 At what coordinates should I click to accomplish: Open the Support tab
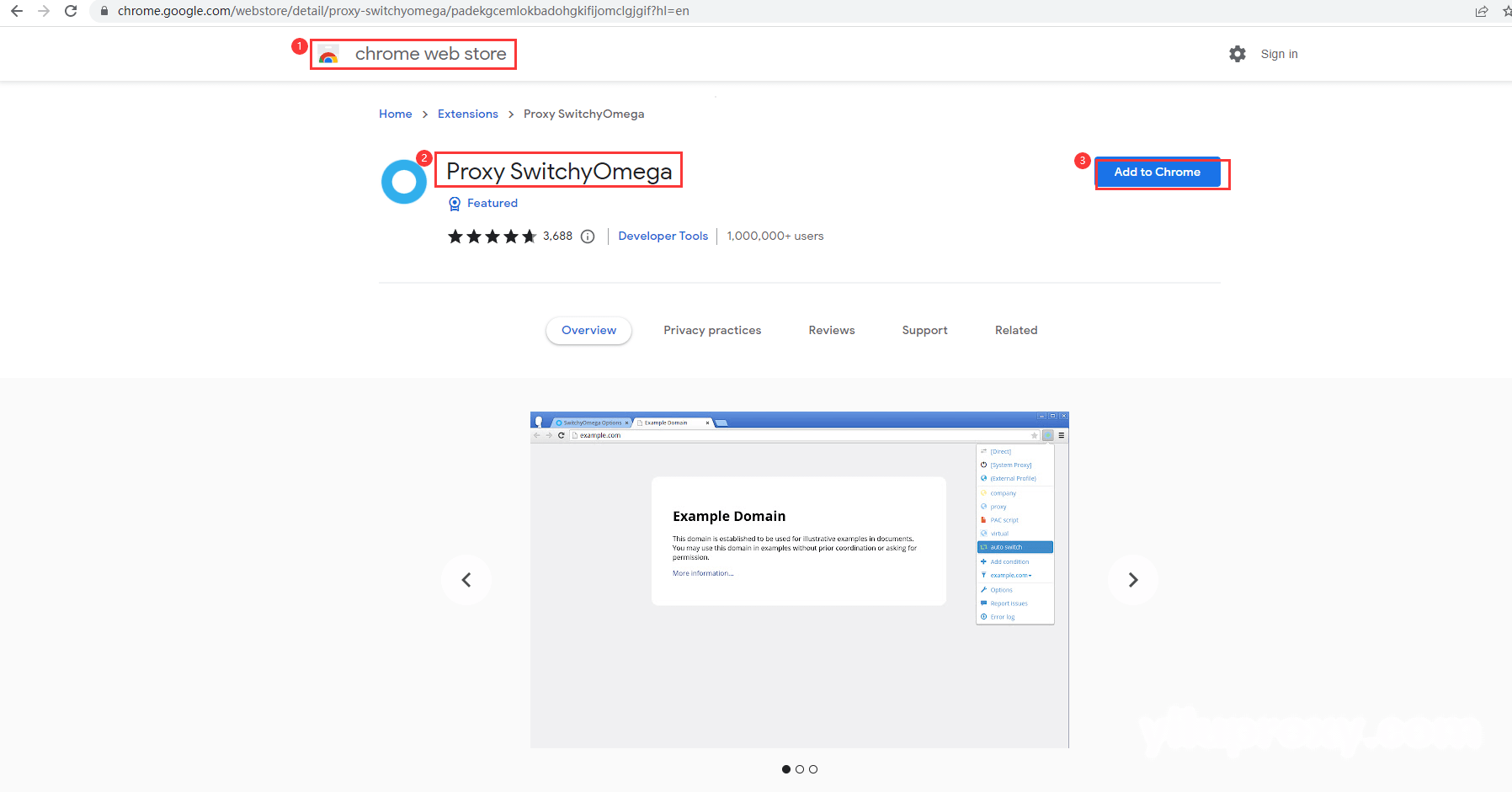(x=925, y=331)
